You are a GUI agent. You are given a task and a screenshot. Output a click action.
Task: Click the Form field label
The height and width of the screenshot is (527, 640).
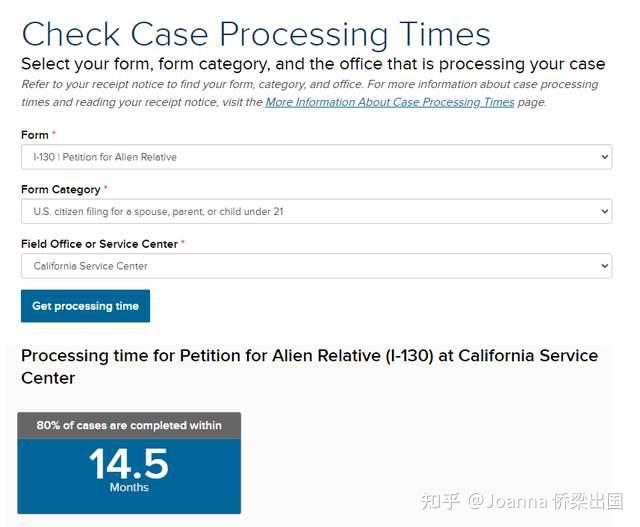point(35,135)
